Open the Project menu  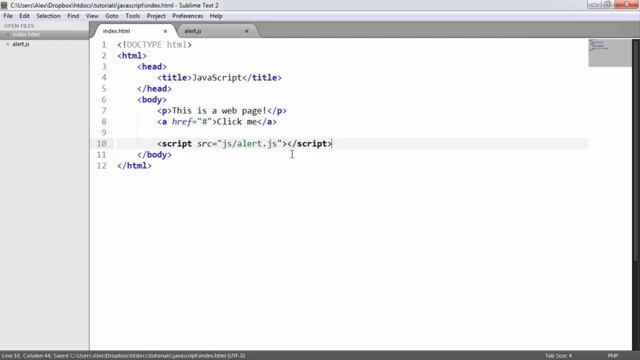click(156, 16)
